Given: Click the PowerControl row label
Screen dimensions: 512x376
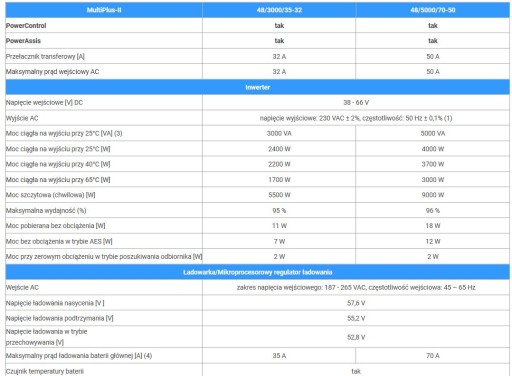Looking at the screenshot, I should 26,26.
